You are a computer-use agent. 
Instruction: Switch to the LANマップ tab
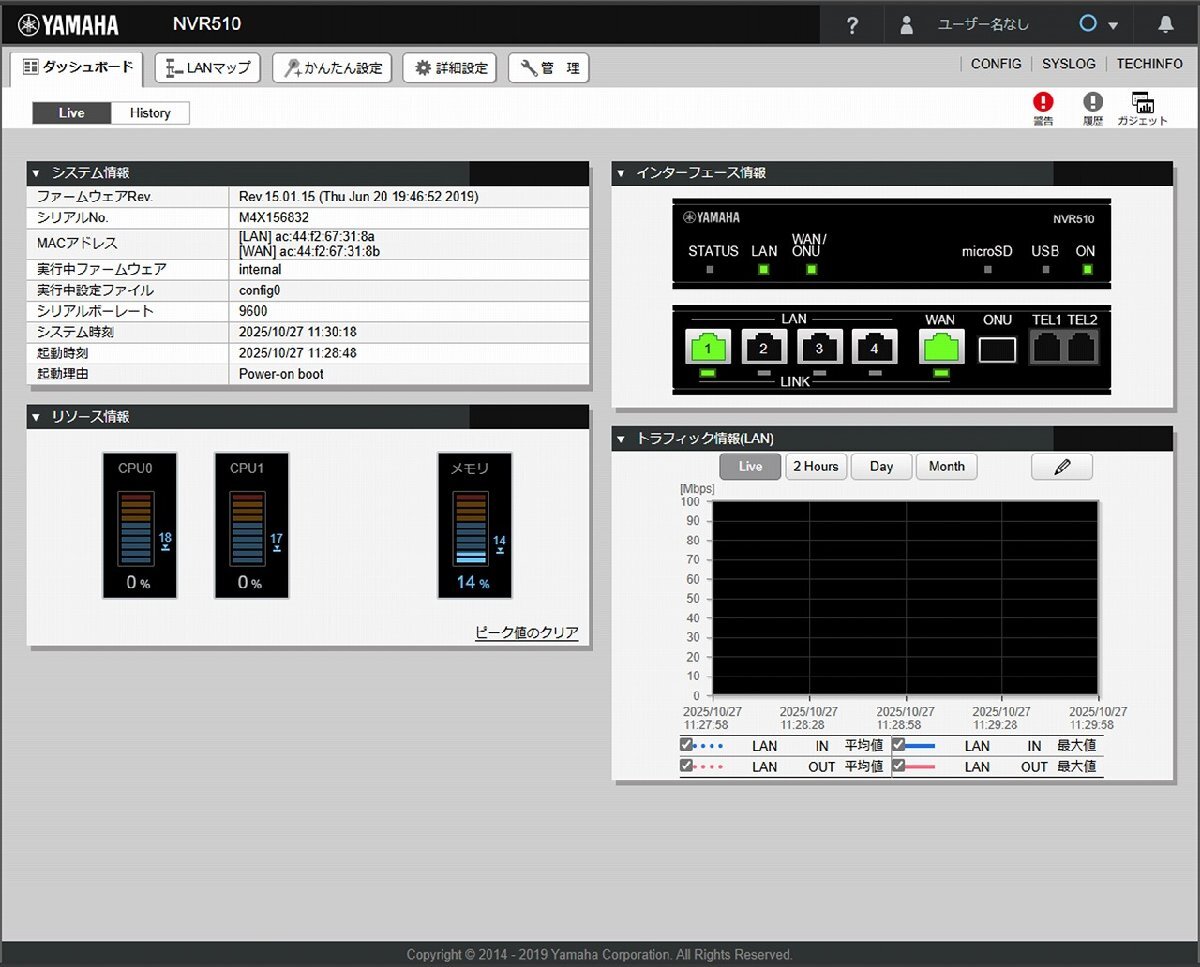pos(208,68)
